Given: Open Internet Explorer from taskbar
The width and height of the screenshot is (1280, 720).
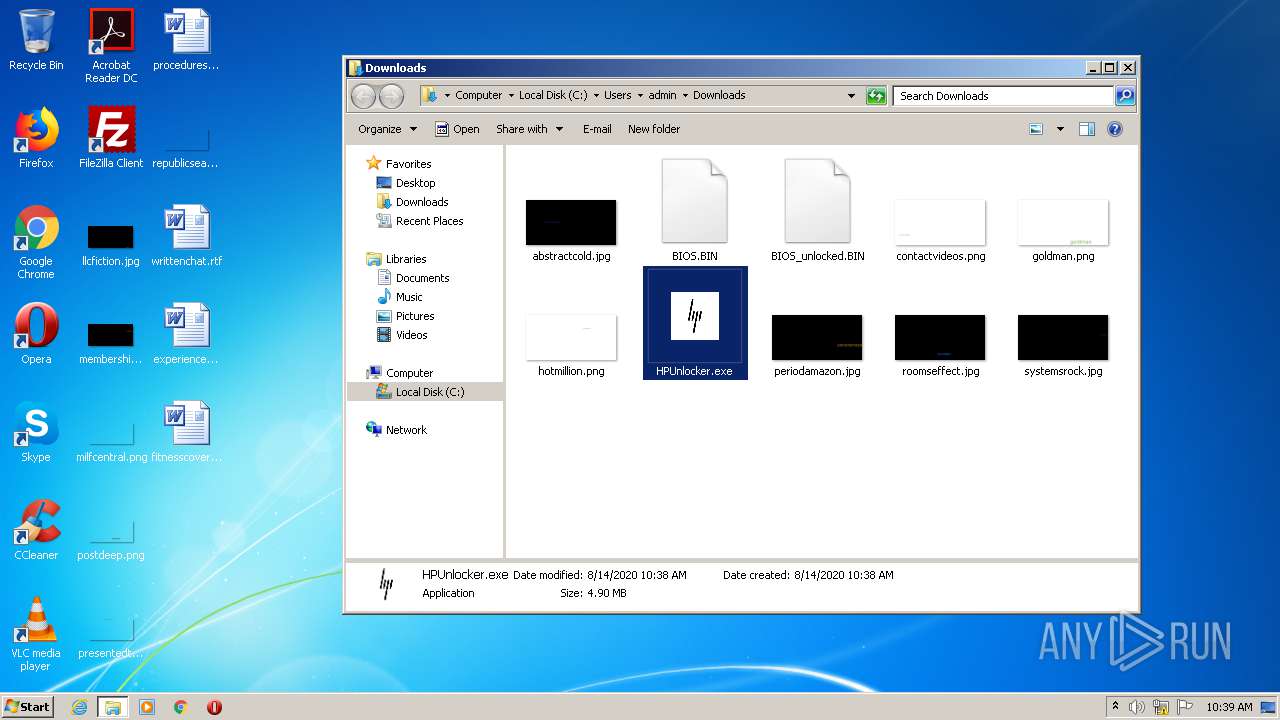Looking at the screenshot, I should click(79, 707).
